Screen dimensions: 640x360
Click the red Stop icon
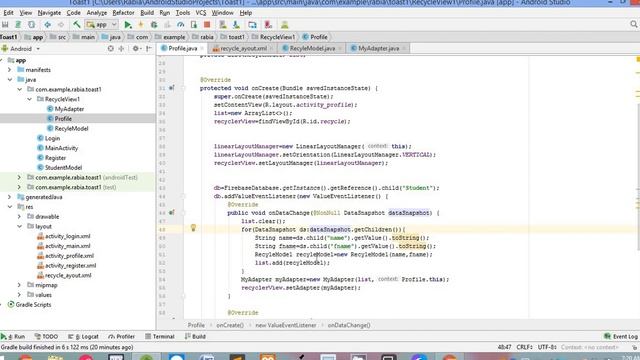[x=207, y=25]
